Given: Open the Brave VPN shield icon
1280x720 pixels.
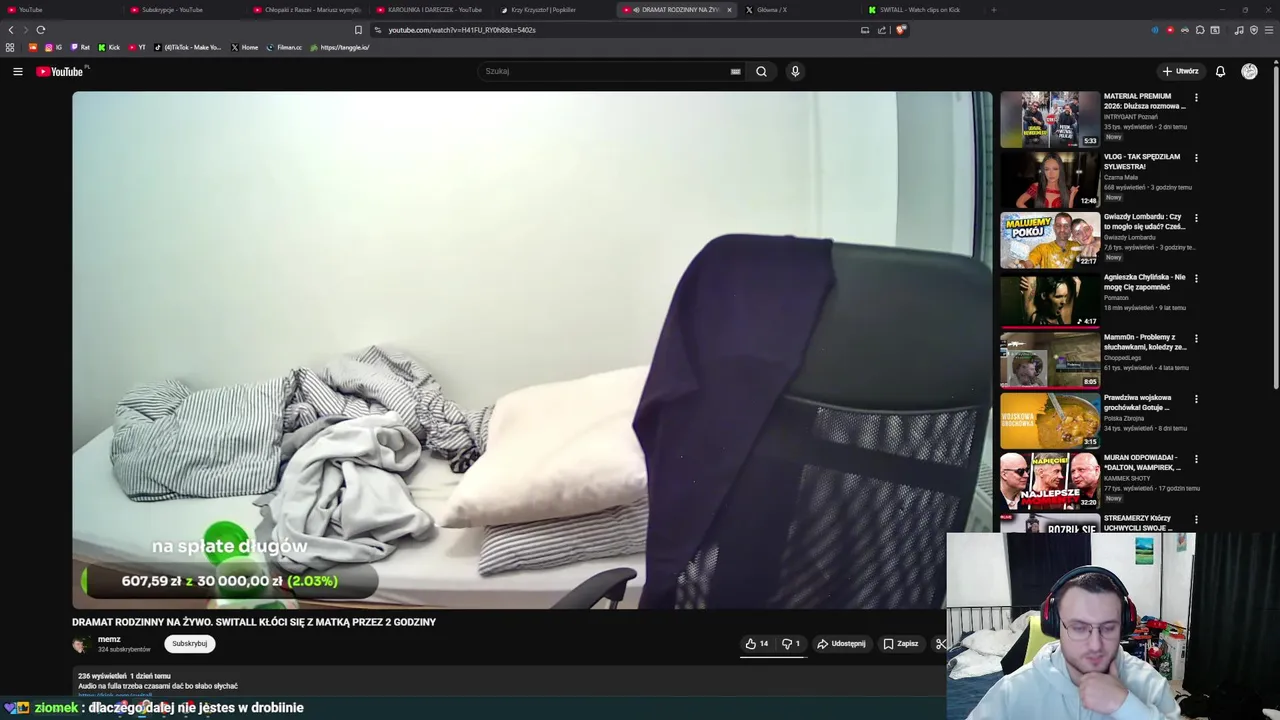Looking at the screenshot, I should pyautogui.click(x=1254, y=30).
